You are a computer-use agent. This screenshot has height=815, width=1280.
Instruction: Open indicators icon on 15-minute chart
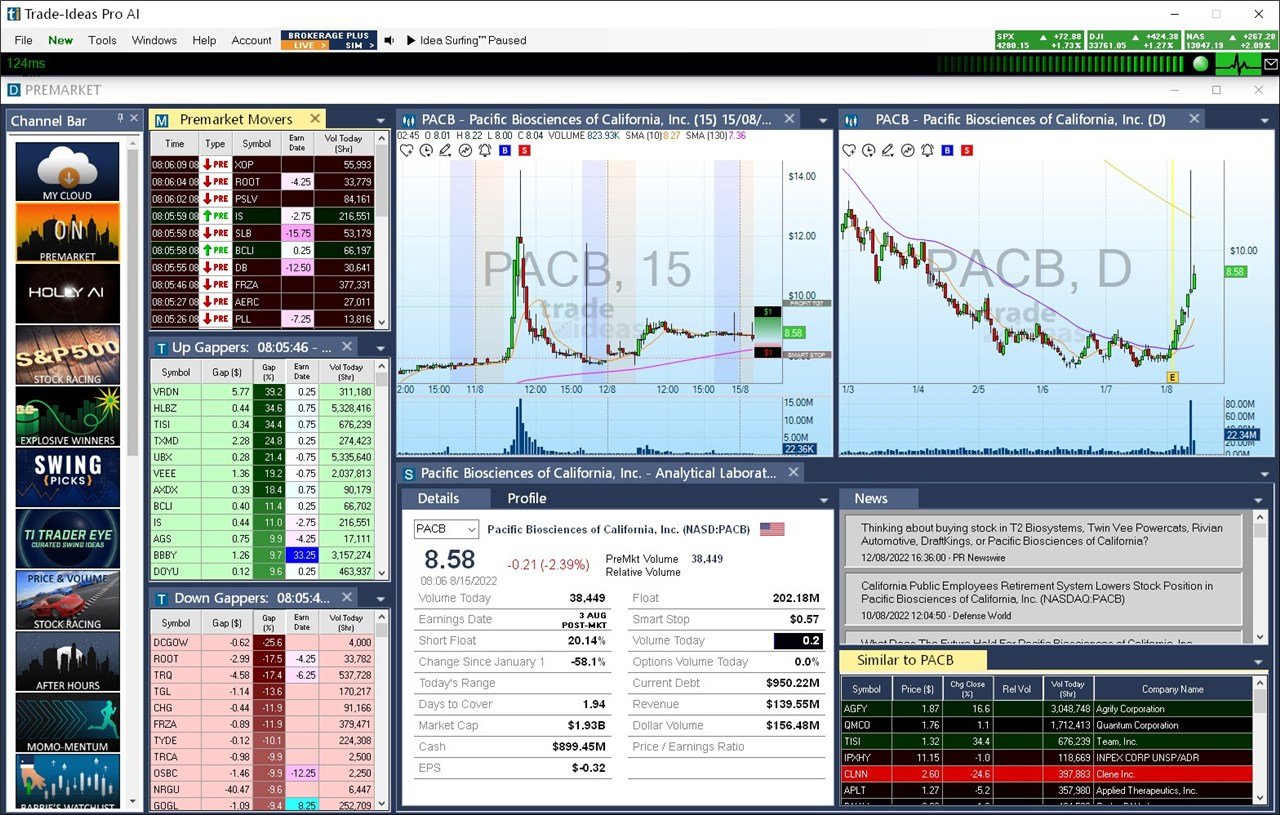click(464, 151)
